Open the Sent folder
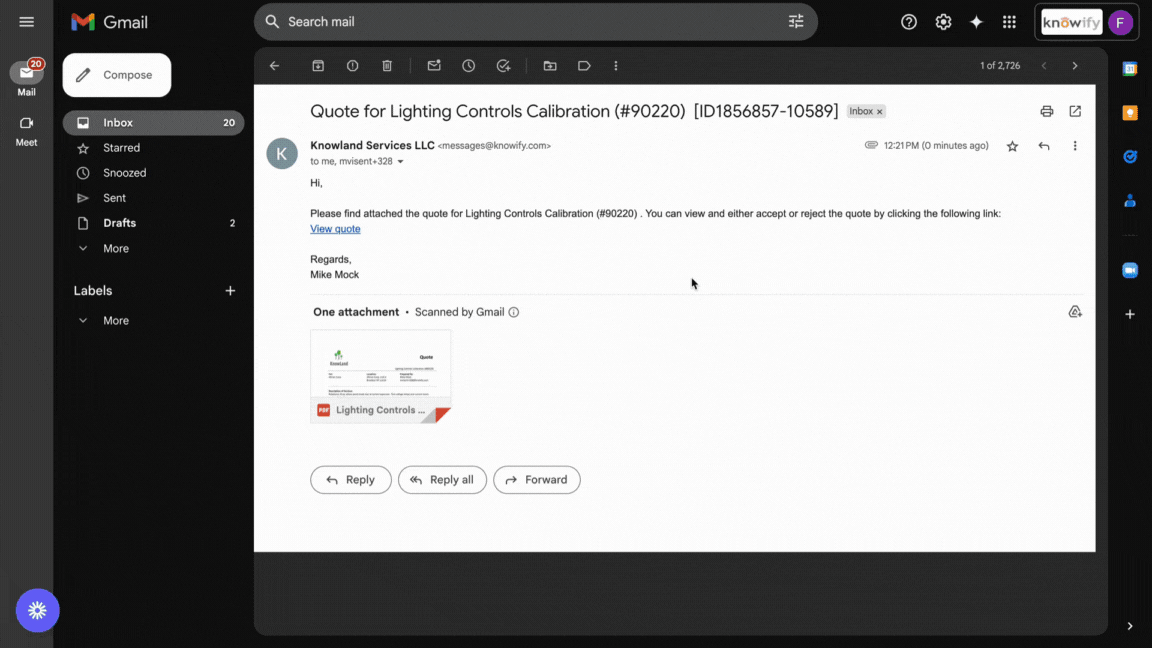Image resolution: width=1152 pixels, height=648 pixels. tap(114, 198)
